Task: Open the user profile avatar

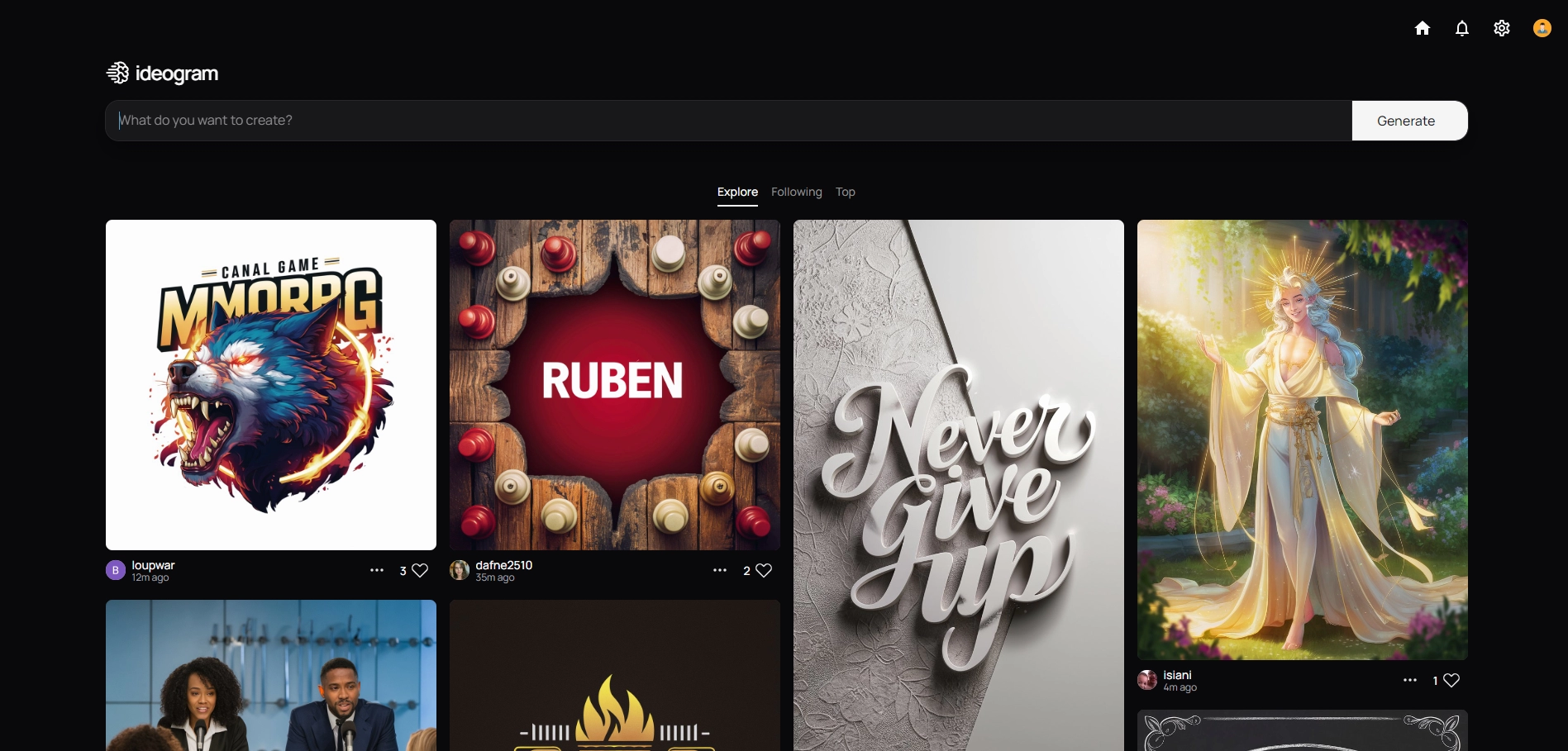Action: click(x=1542, y=29)
